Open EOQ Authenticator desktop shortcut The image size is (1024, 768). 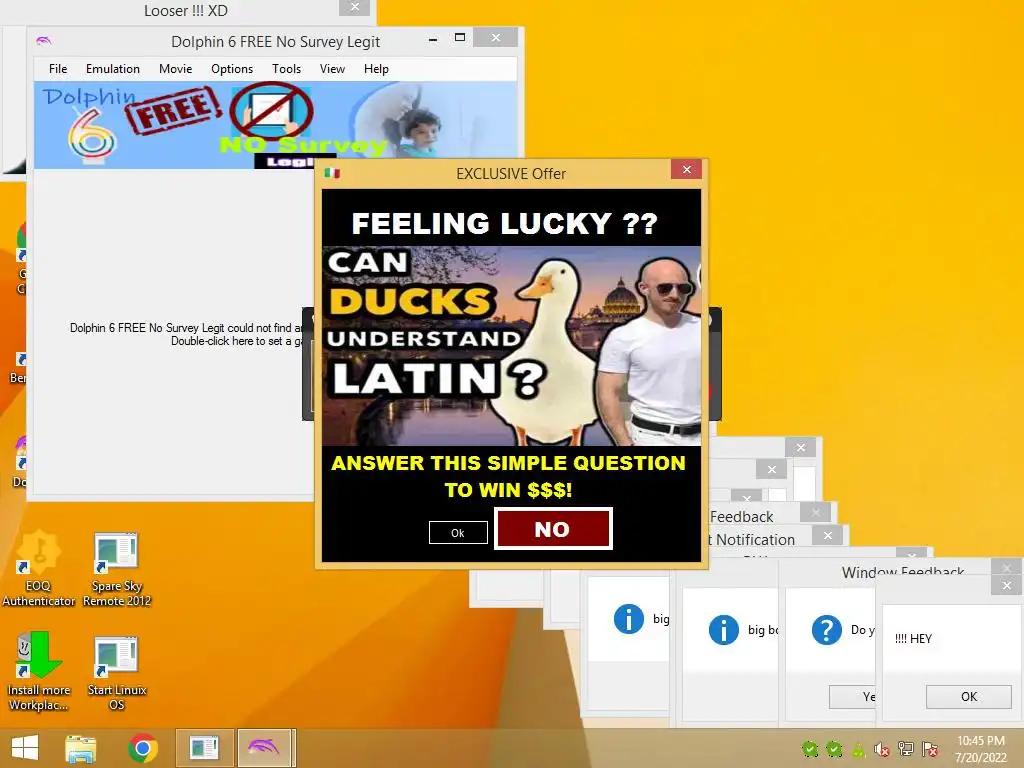coord(38,569)
